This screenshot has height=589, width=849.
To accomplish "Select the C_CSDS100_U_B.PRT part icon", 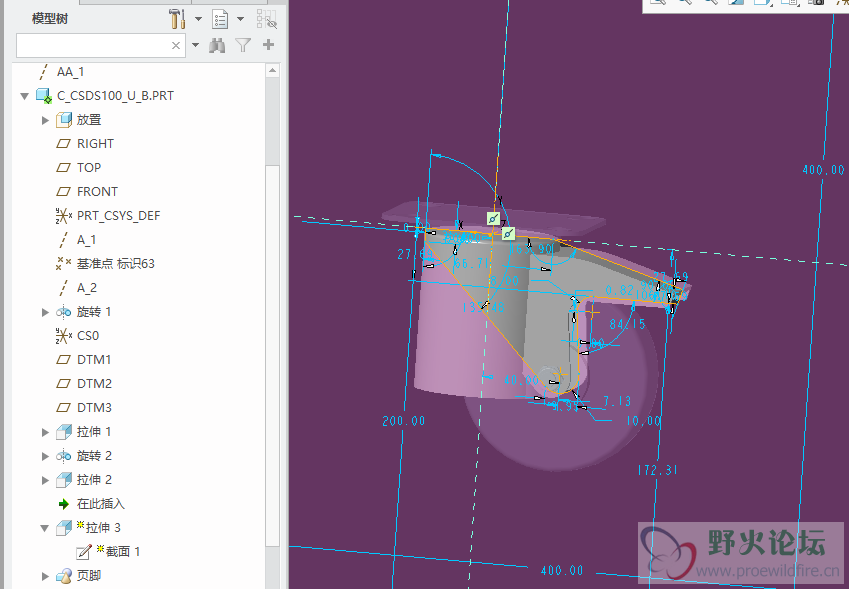I will point(44,96).
